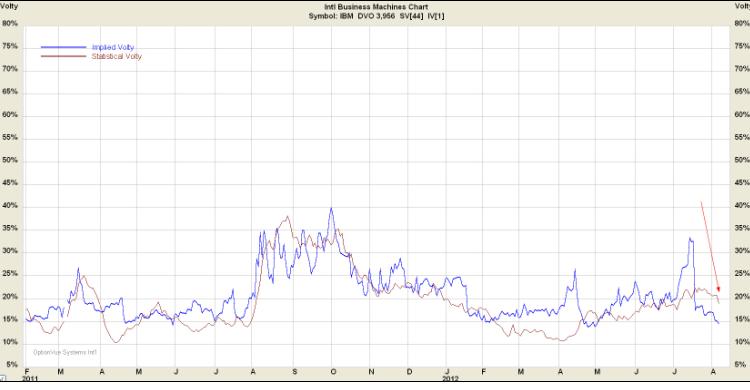Click the blue Implied Volty legend line
Viewport: 750px width, 390px height.
pos(64,47)
